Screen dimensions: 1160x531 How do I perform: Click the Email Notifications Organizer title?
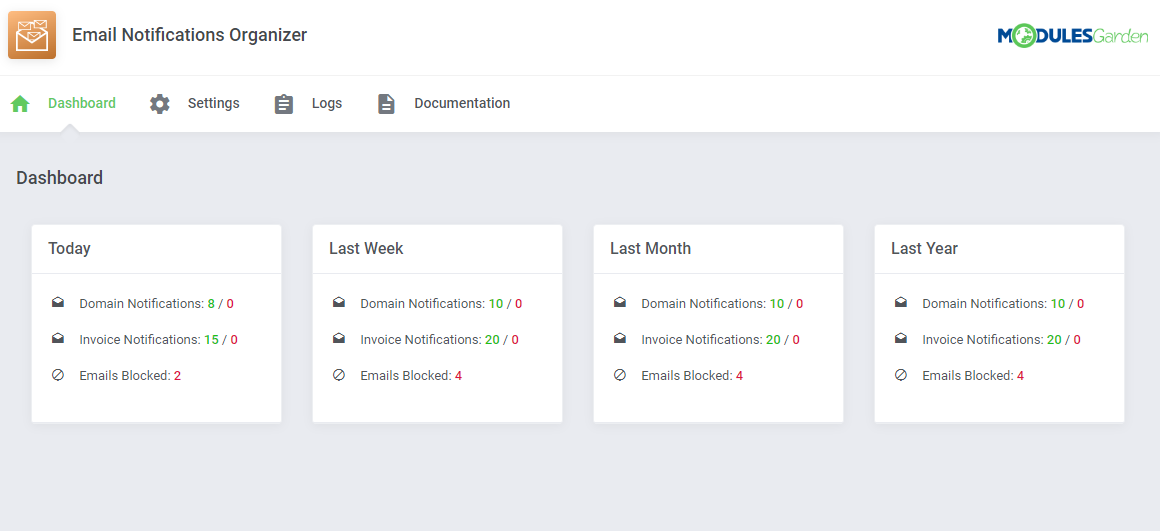pos(189,35)
